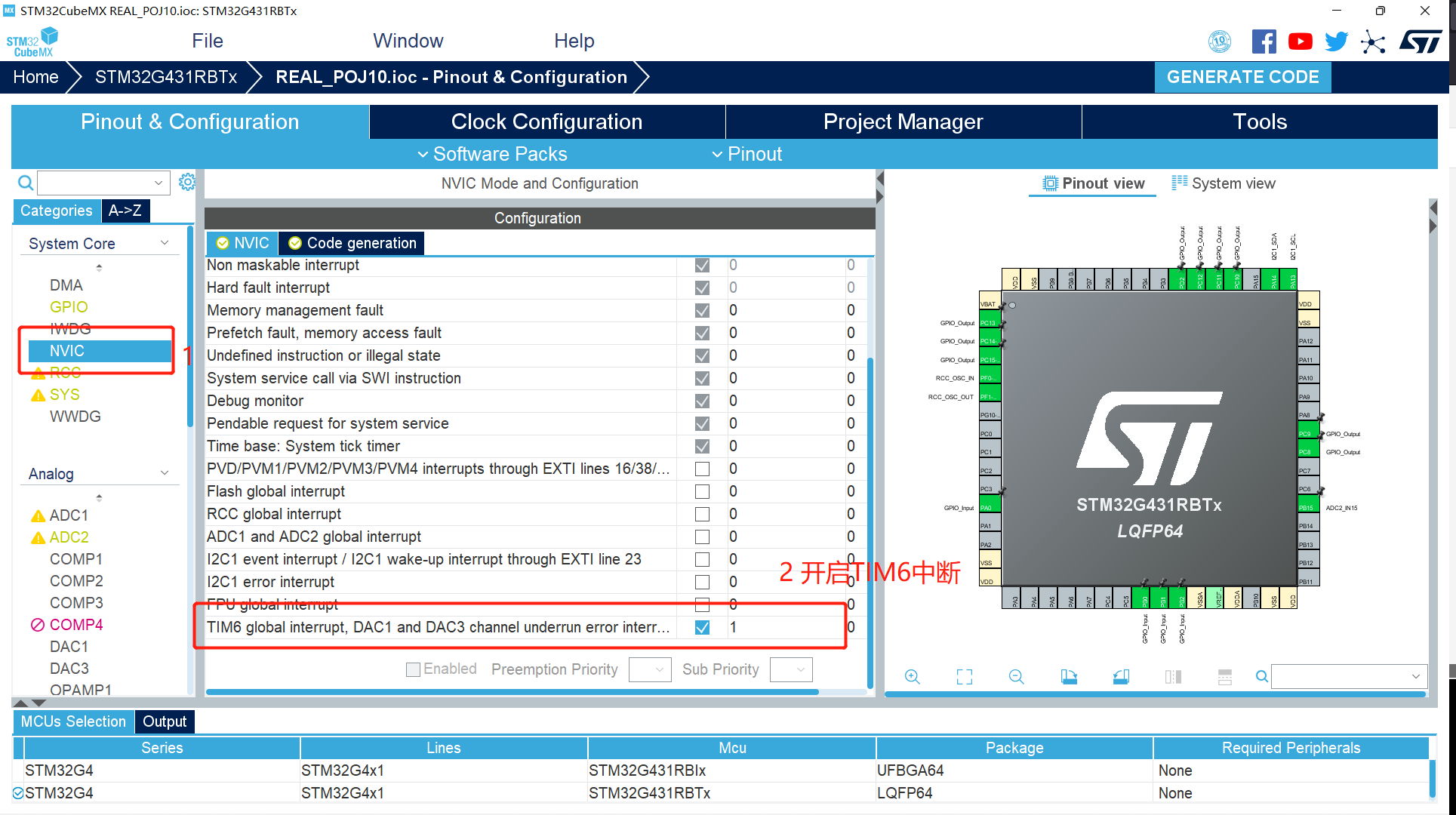
Task: Switch categories to A->Z sorting
Action: coord(125,211)
